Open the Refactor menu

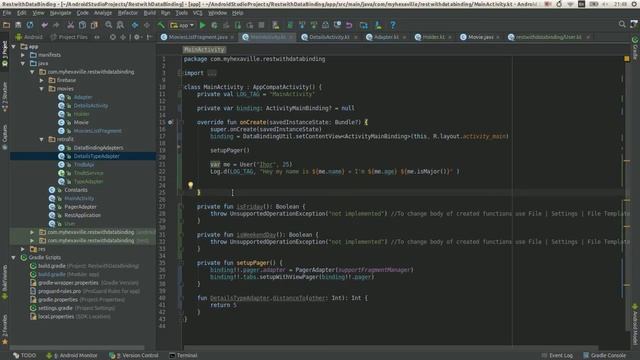(128, 13)
